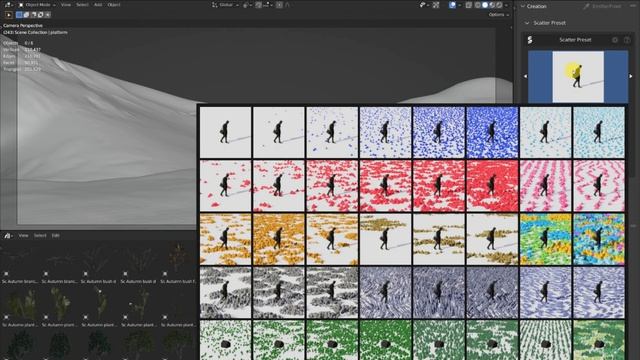
Task: Open the asset browser Edit menu
Action: [x=56, y=236]
